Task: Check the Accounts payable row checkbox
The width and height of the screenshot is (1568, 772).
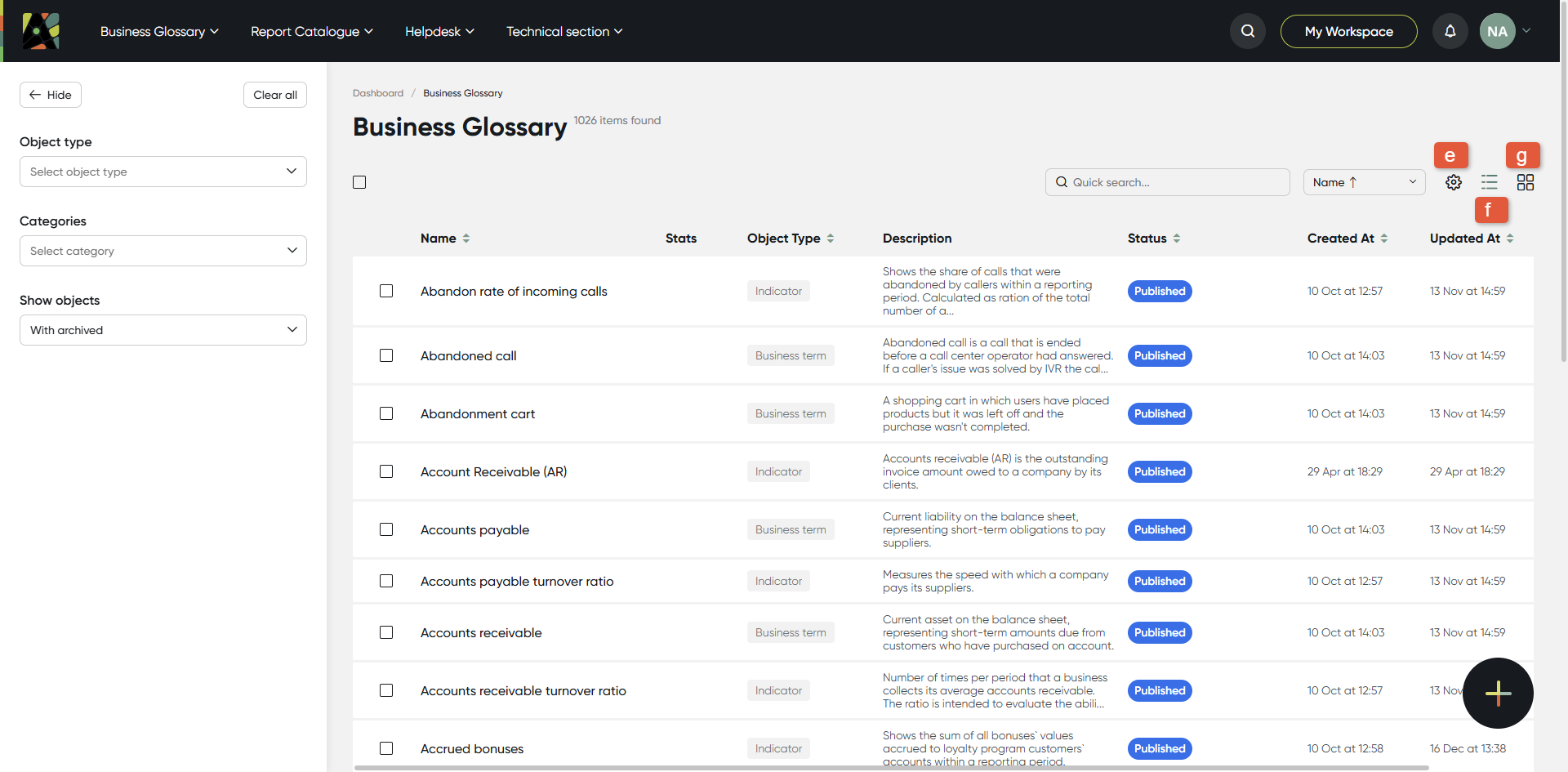Action: [x=386, y=529]
